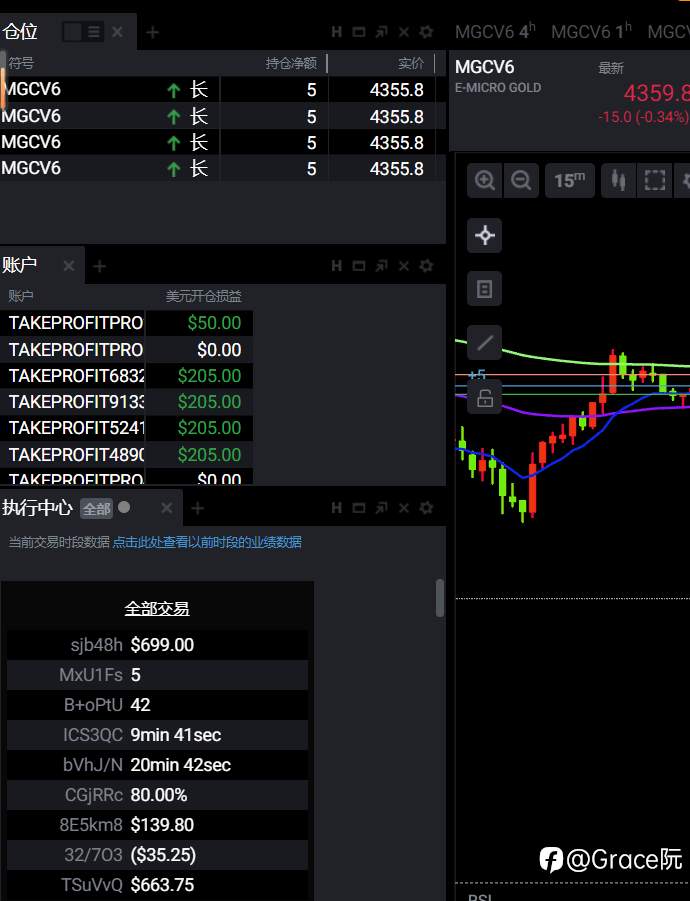Open the 15m timeframe dropdown

coord(569,180)
